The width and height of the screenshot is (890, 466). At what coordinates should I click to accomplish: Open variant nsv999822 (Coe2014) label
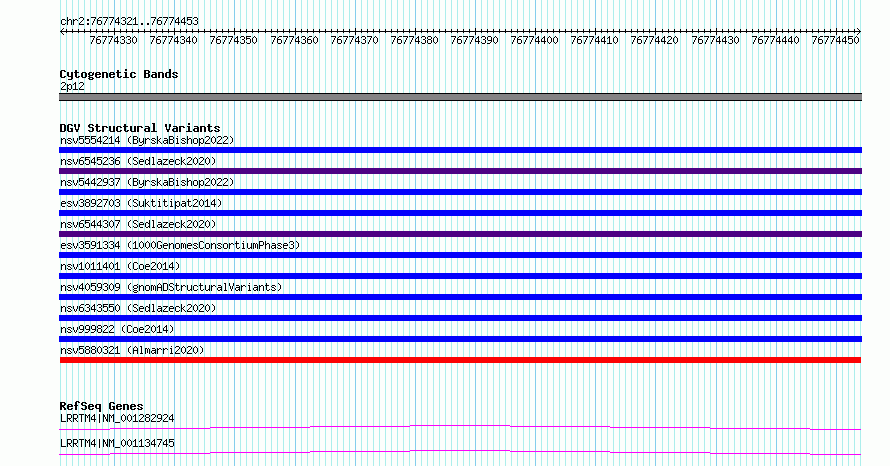[x=117, y=329]
